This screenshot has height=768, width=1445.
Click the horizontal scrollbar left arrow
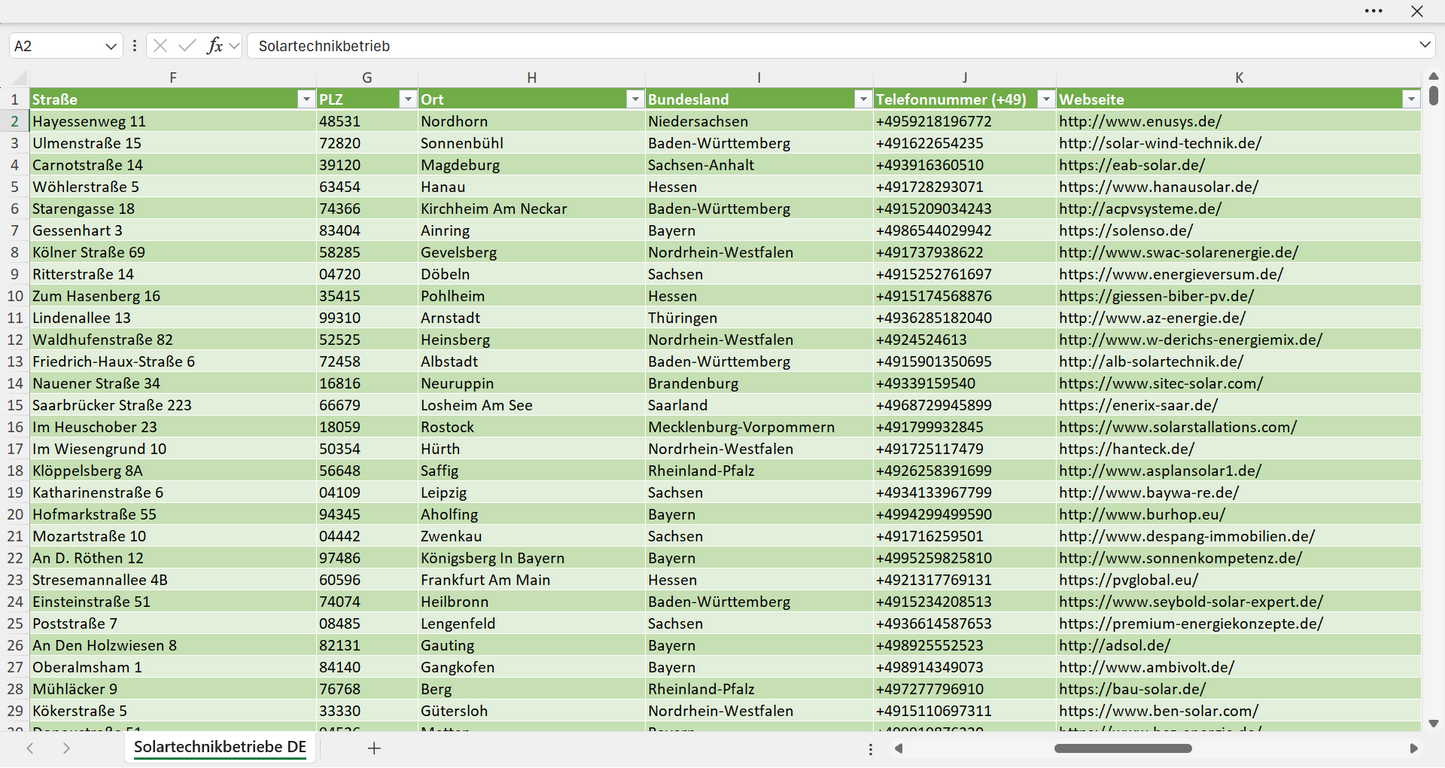click(x=899, y=748)
